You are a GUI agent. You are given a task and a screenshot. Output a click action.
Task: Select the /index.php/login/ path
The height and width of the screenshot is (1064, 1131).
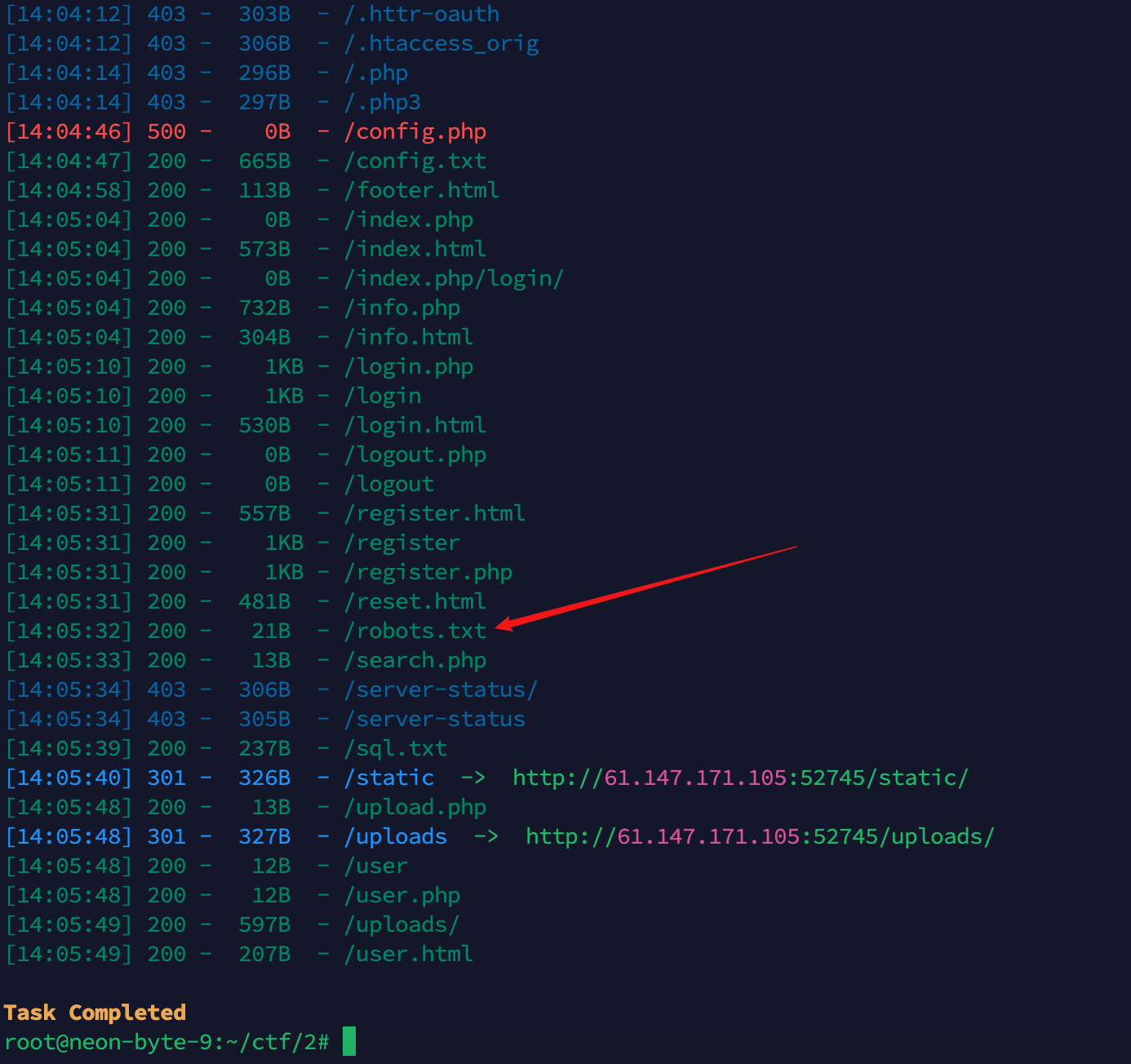454,277
